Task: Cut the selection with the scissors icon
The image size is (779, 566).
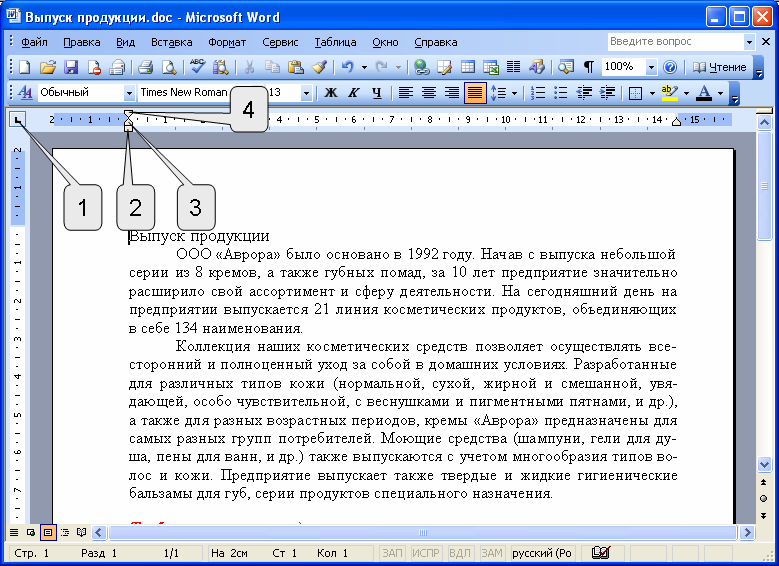Action: [249, 67]
